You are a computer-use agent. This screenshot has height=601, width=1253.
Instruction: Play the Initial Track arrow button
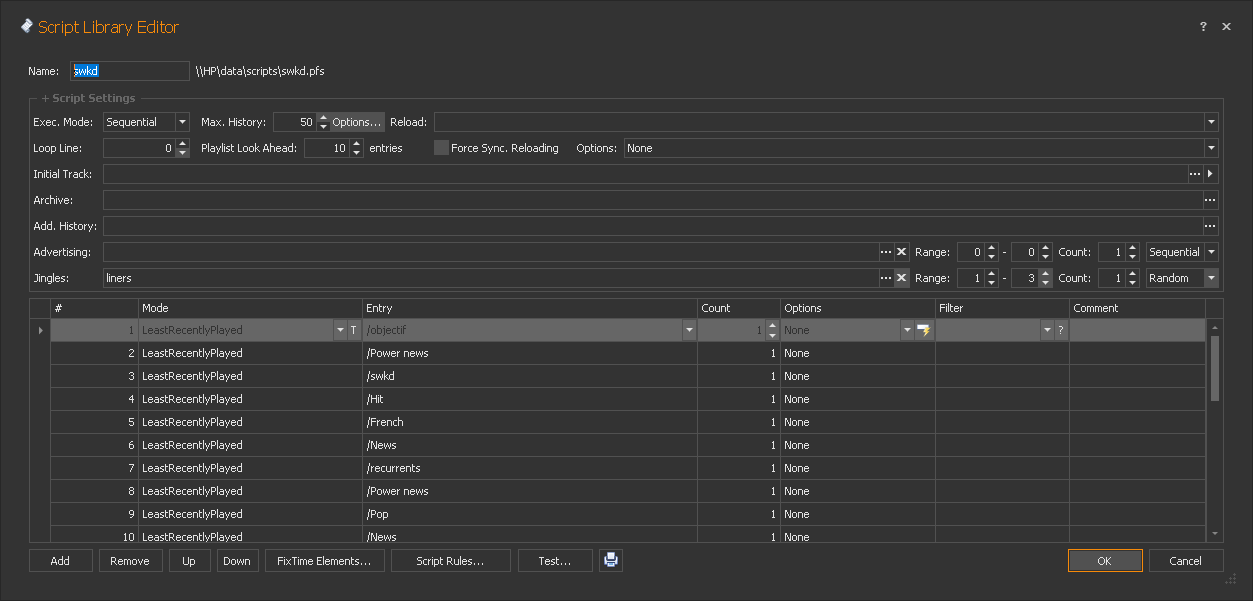tap(1211, 174)
